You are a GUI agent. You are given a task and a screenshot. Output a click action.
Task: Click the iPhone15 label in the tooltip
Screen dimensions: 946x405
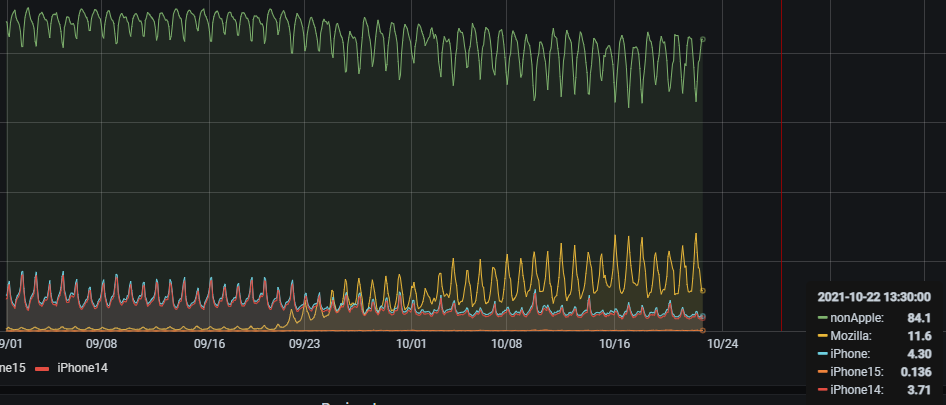tap(857, 372)
